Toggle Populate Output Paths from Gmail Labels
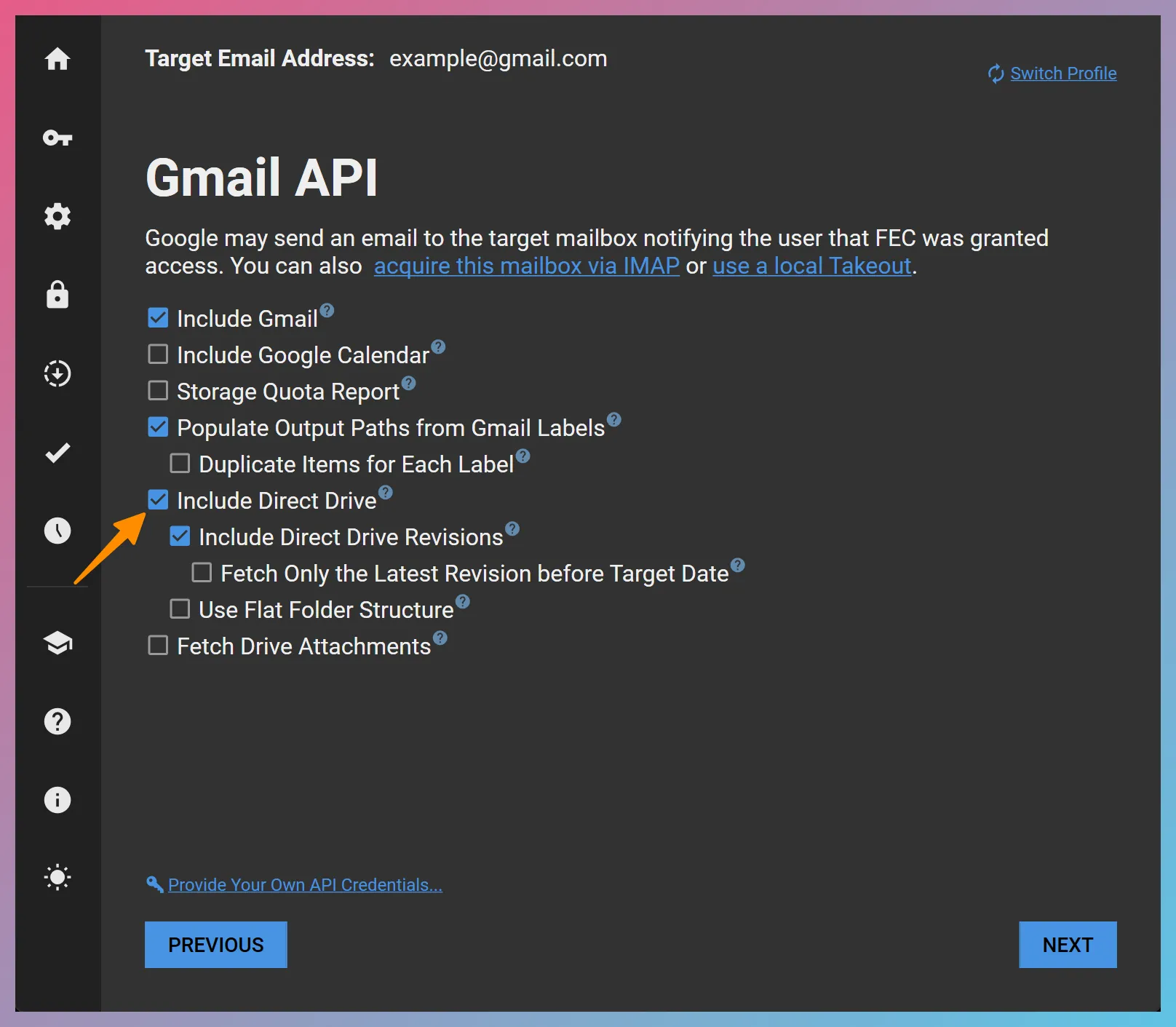This screenshot has width=1176, height=1027. tap(158, 427)
